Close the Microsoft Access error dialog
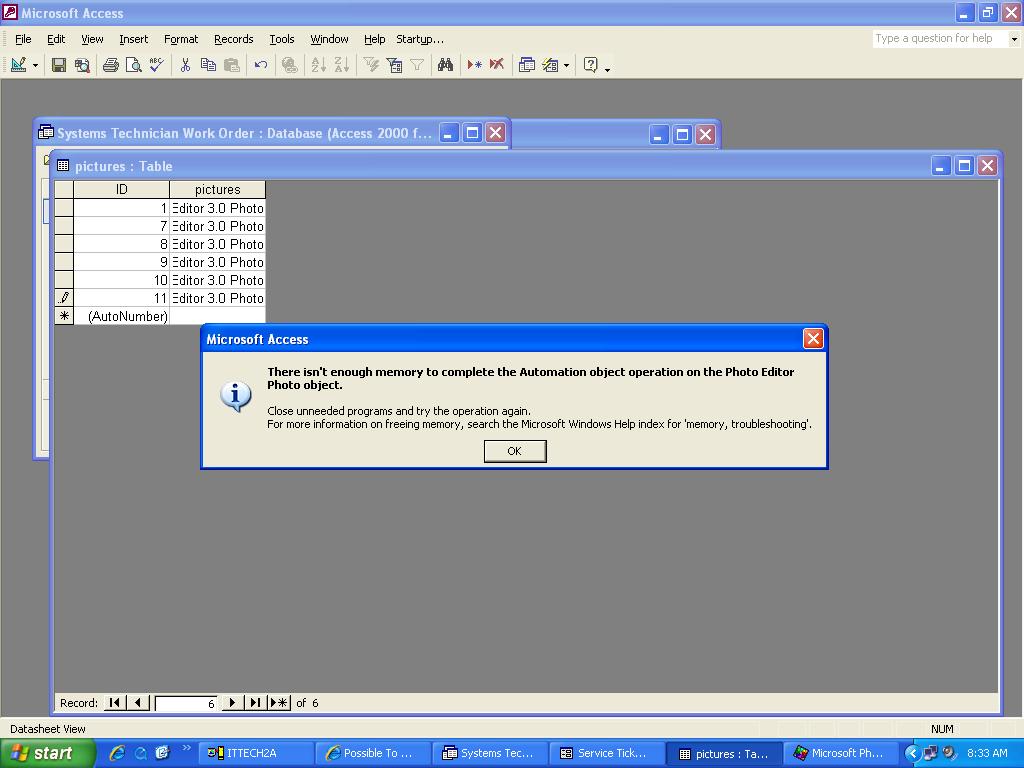 coord(812,339)
